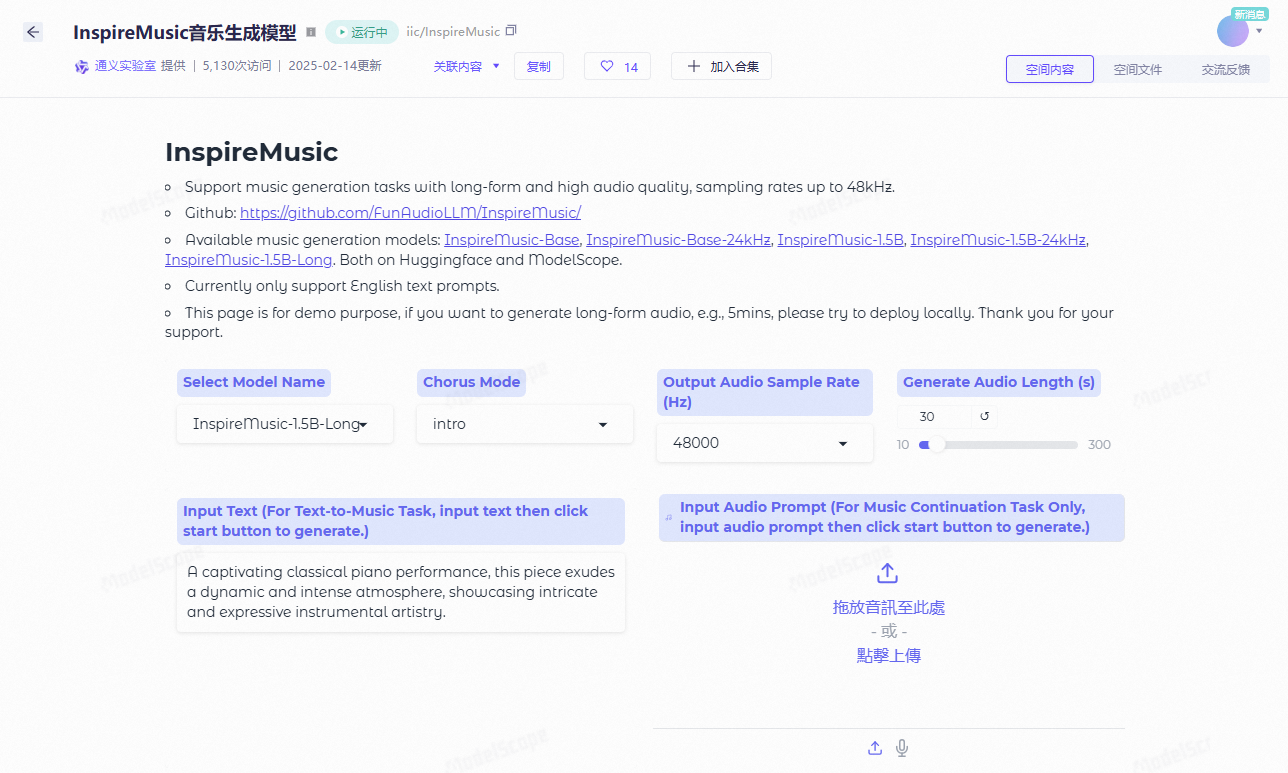Click the reset icon next to the 30 value
The height and width of the screenshot is (773, 1288).
[984, 417]
